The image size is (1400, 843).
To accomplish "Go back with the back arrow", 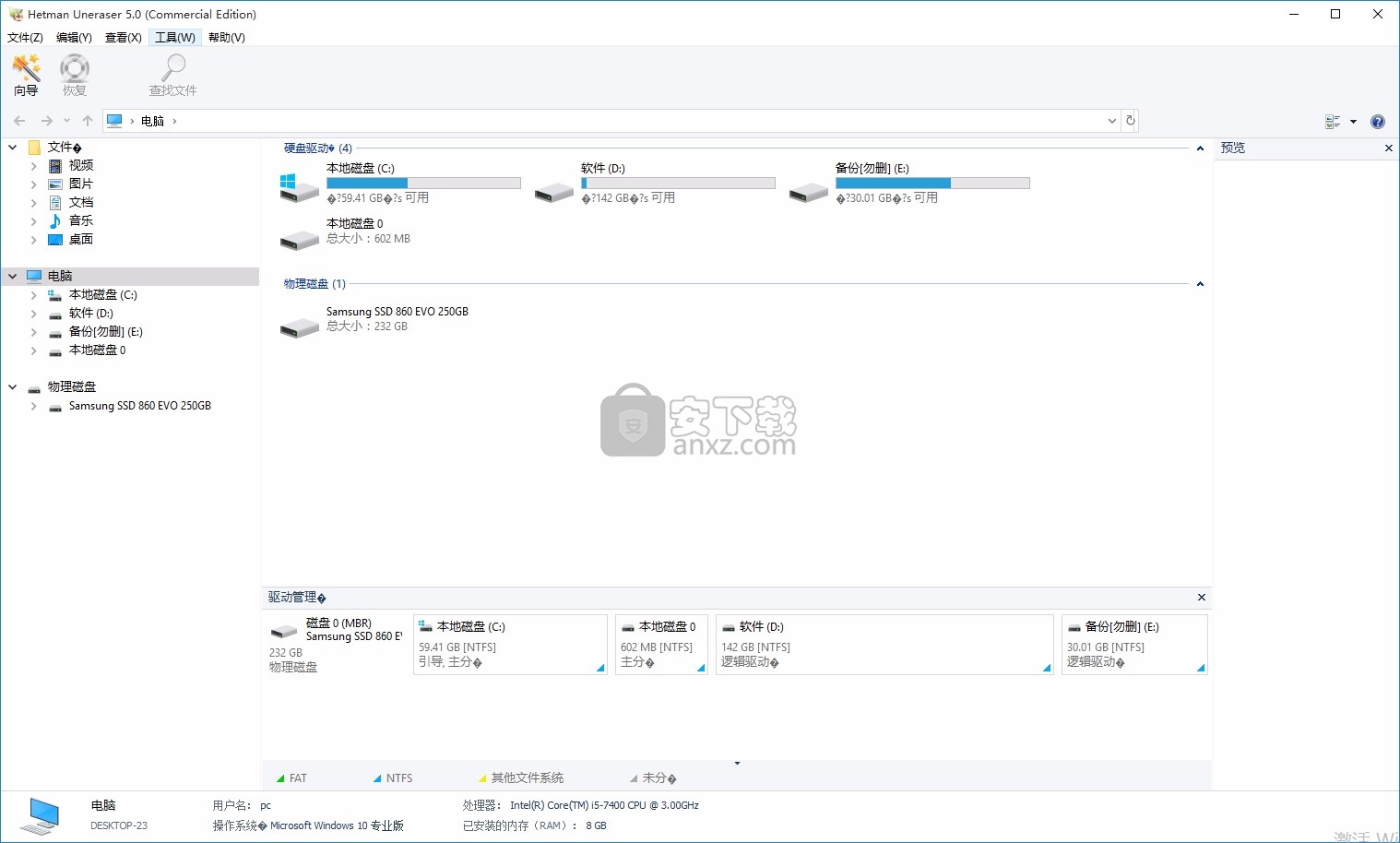I will coord(19,121).
